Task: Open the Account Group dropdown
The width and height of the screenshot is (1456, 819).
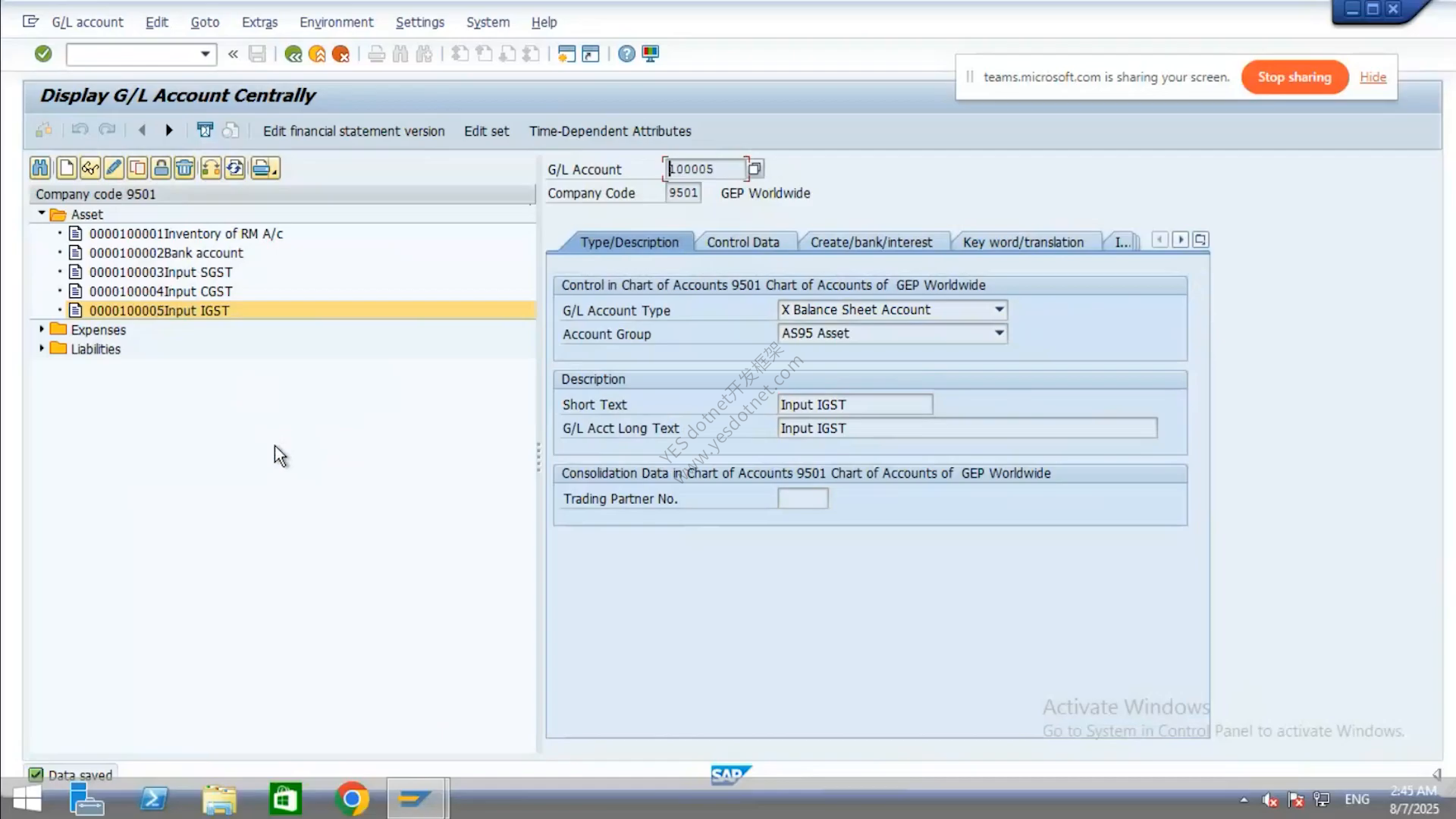Action: pyautogui.click(x=999, y=333)
